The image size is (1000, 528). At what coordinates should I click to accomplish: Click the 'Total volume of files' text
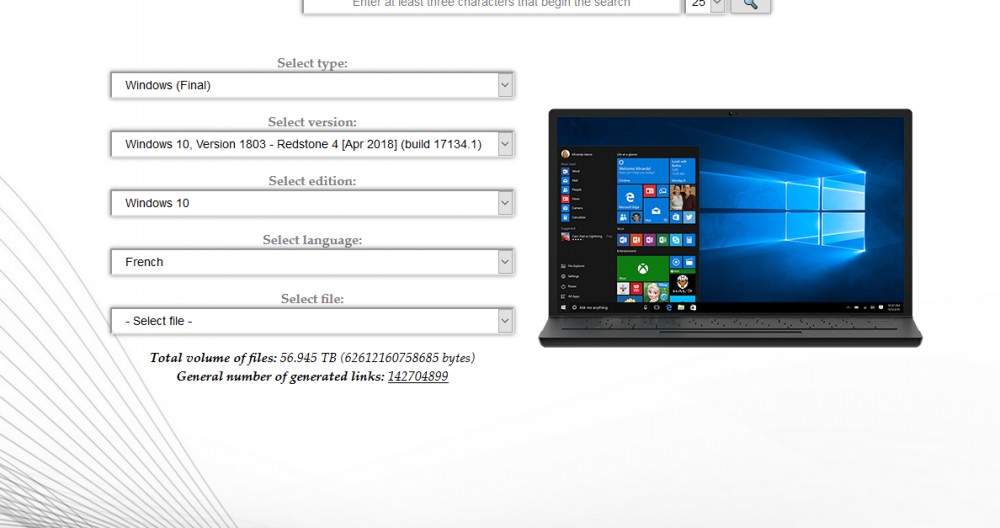point(213,358)
